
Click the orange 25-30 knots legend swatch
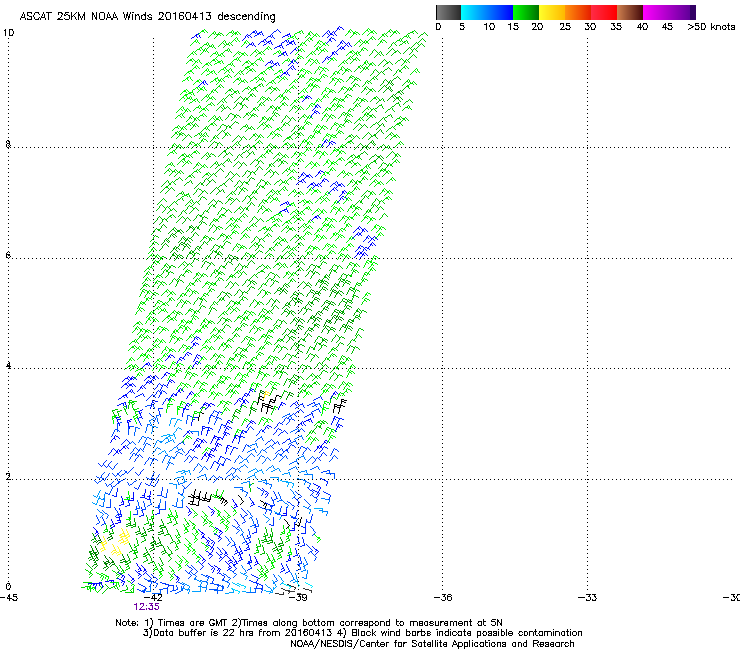[578, 12]
